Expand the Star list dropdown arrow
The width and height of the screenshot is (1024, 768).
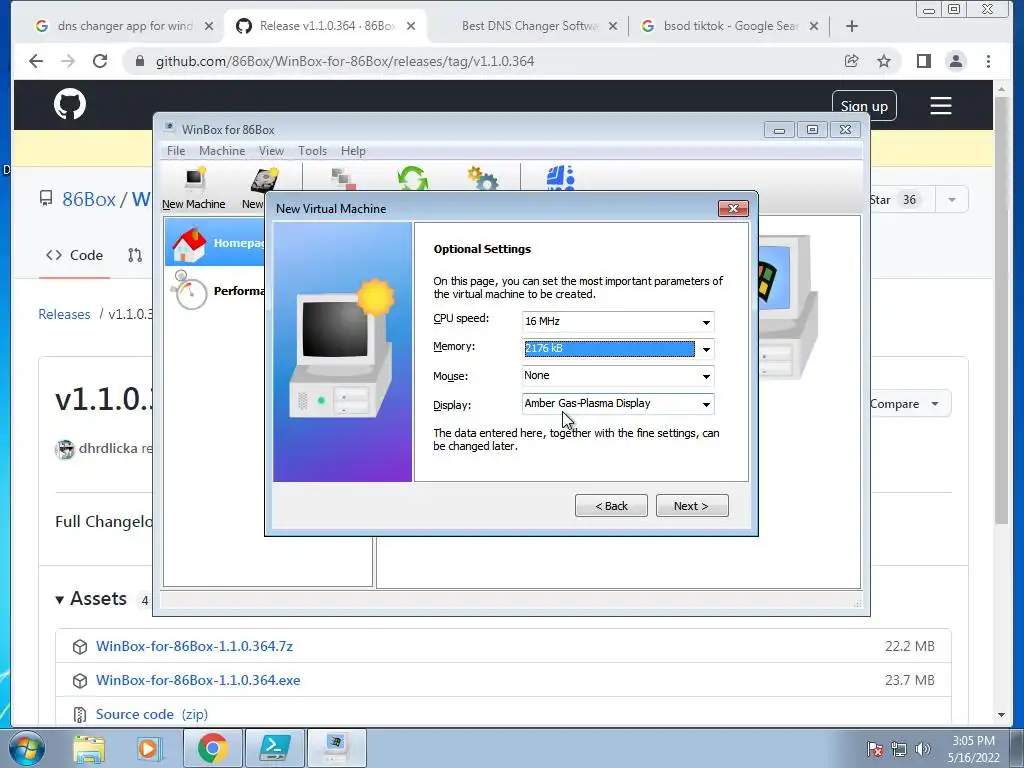click(x=952, y=199)
